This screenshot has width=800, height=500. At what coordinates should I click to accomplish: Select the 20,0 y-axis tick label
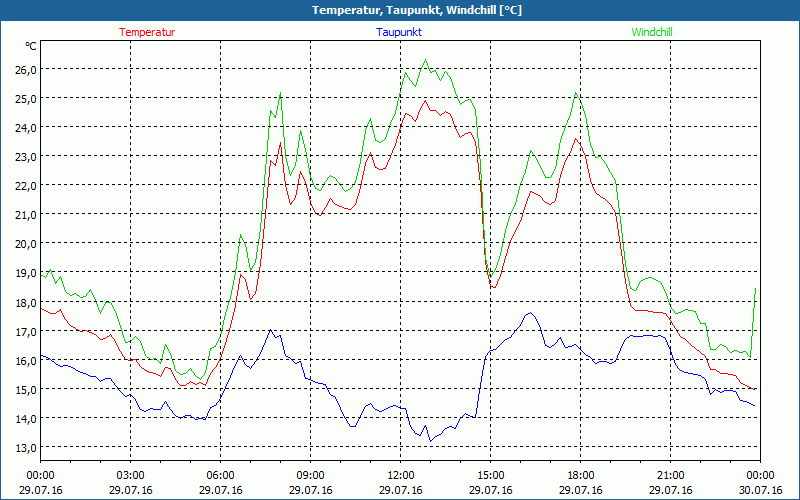(x=26, y=244)
